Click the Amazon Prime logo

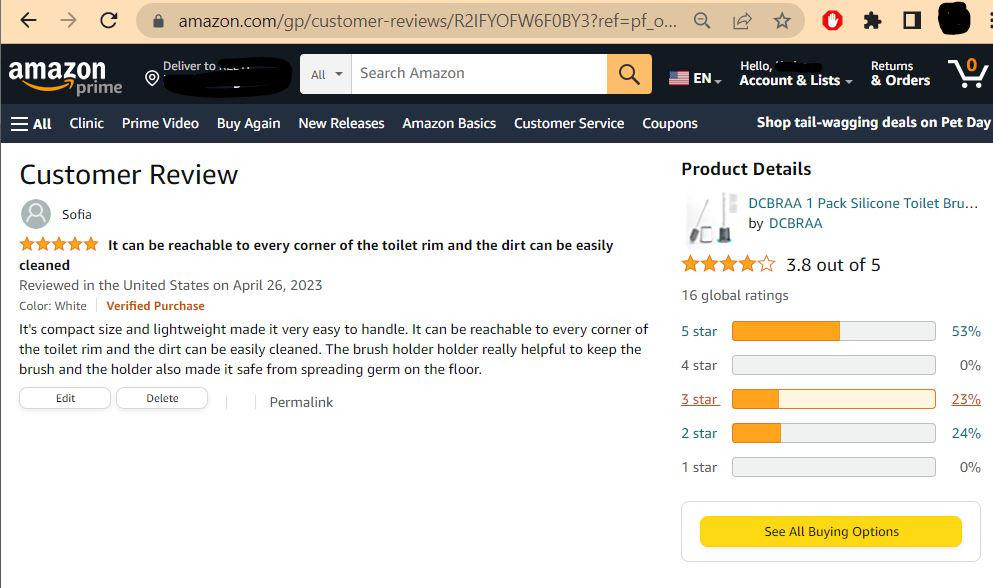click(65, 76)
